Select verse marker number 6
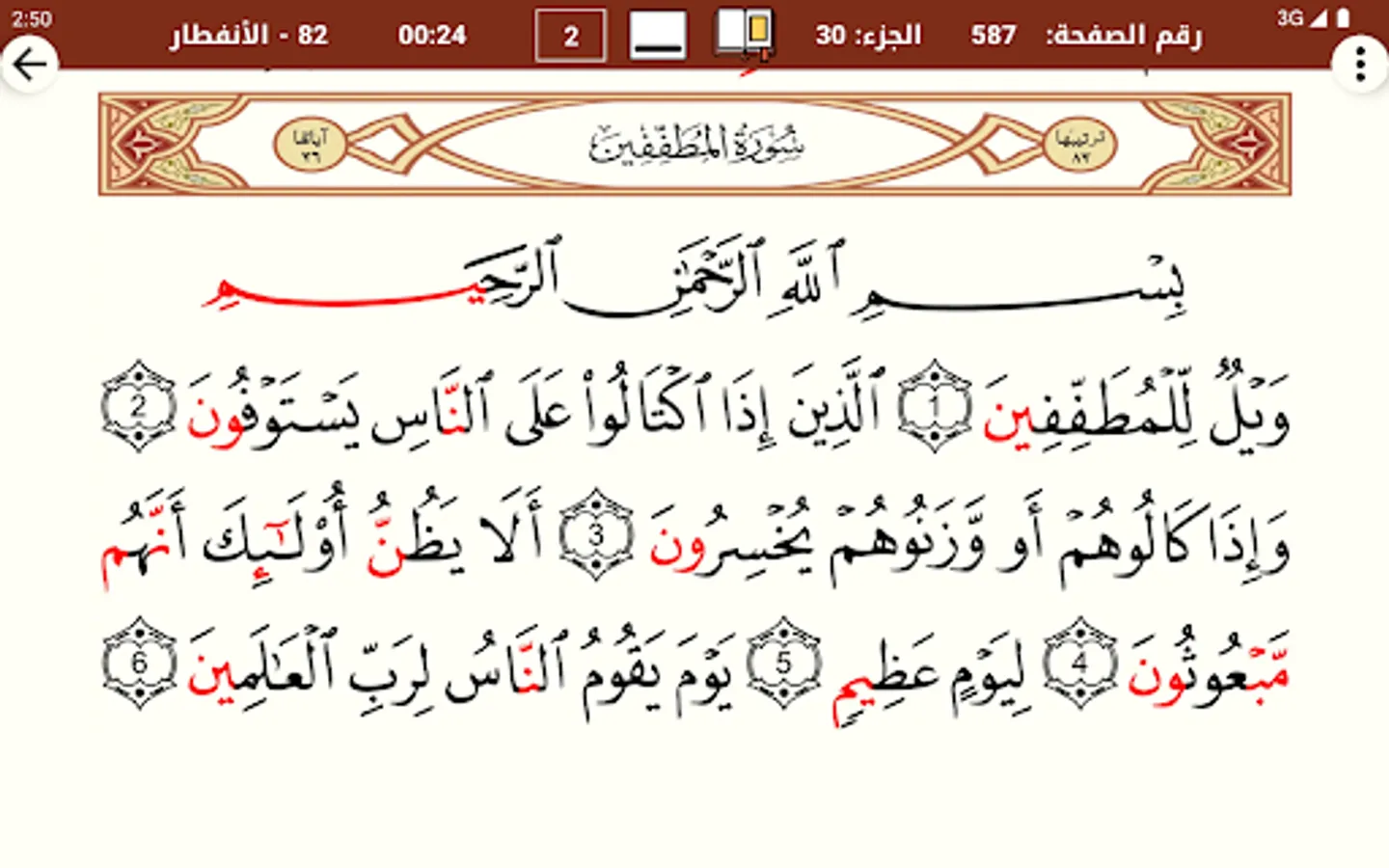The height and width of the screenshot is (868, 1389). tap(139, 664)
